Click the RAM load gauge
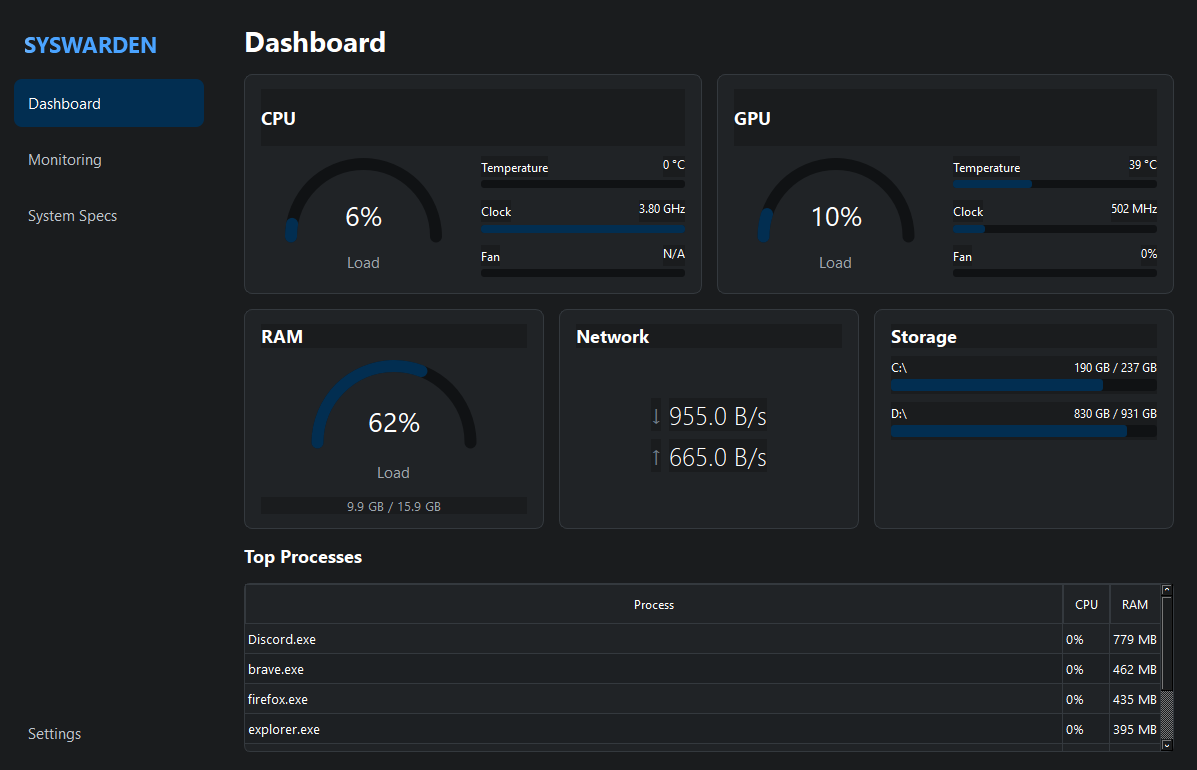Viewport: 1197px width, 770px height. 394,407
